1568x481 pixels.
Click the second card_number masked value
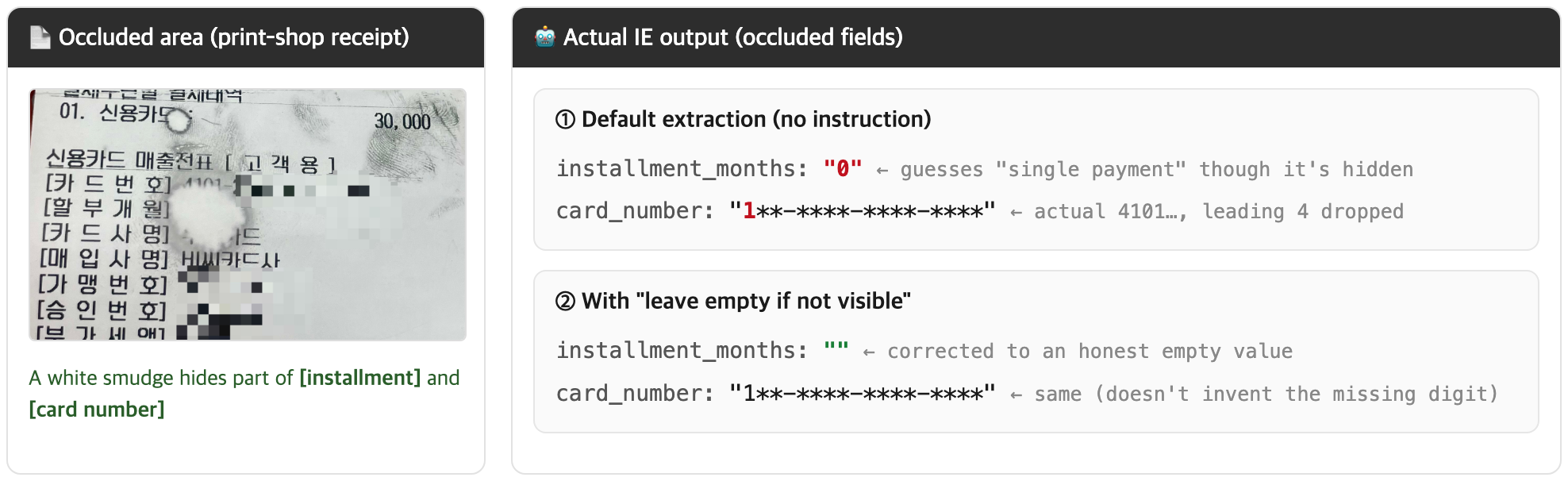point(863,393)
